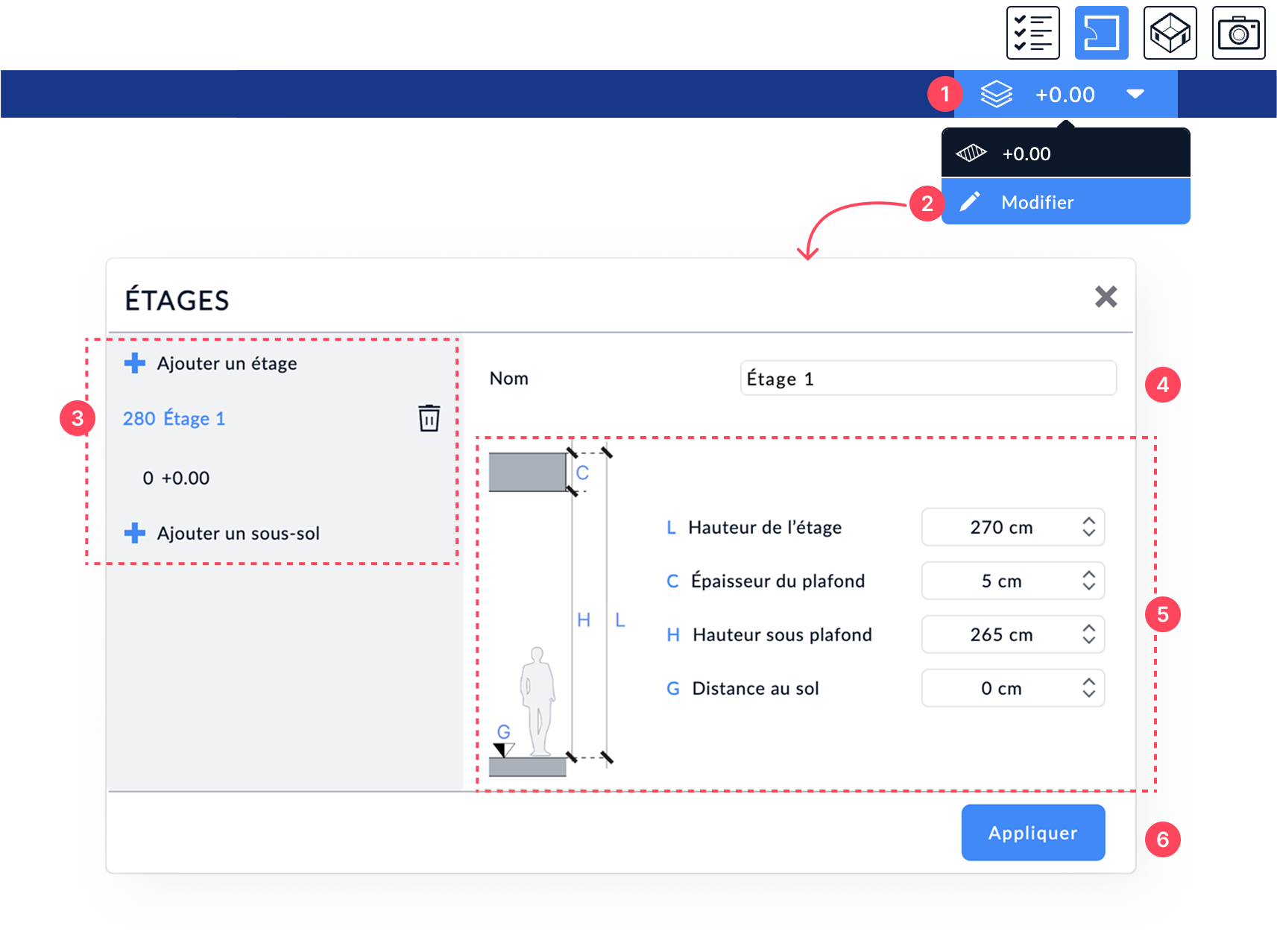Click the layers stack icon
Viewport: 1277px width, 952px height.
click(x=996, y=95)
